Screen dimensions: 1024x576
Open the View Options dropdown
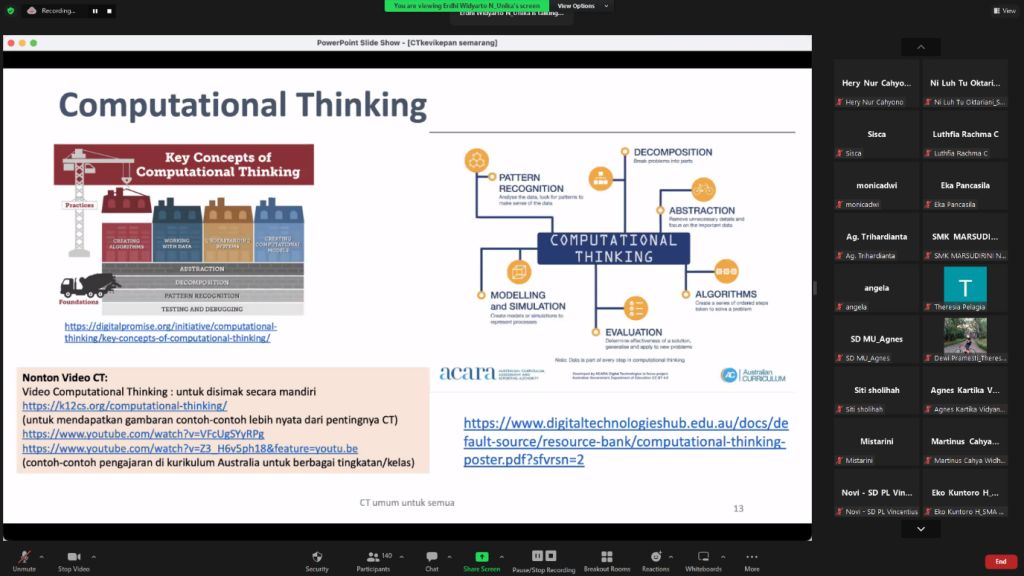[579, 6]
